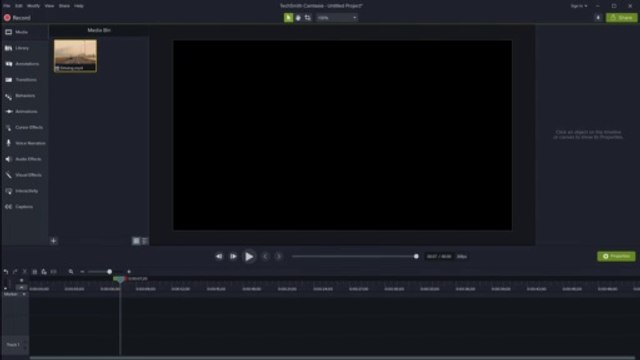Click the Cut scissors icon
640x360 pixels.
click(25, 272)
